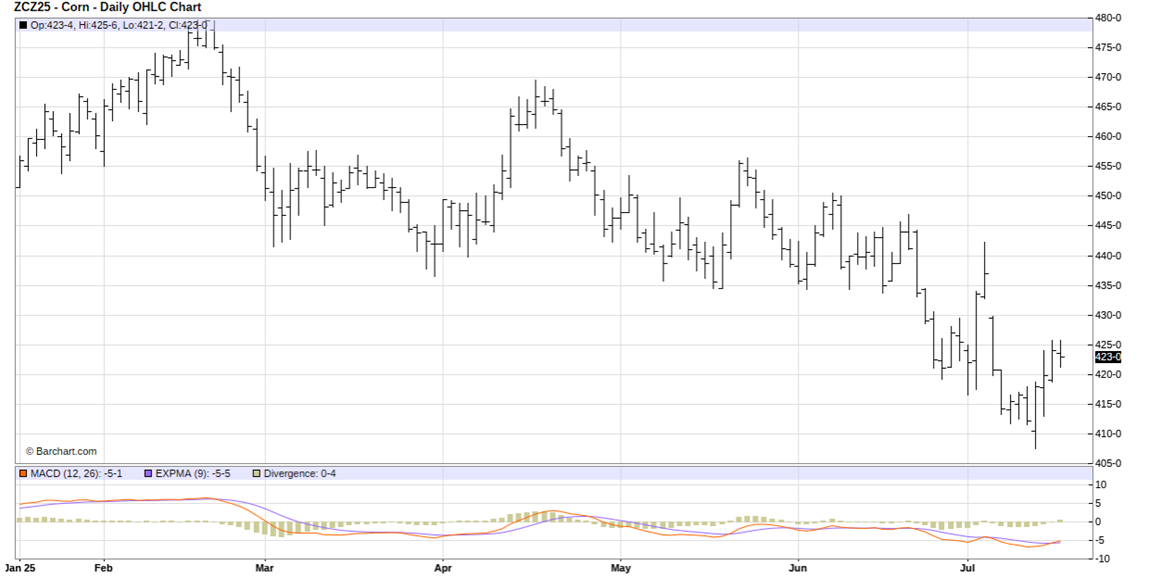This screenshot has width=1149, height=578.
Task: Click the May date axis label
Action: pyautogui.click(x=621, y=568)
